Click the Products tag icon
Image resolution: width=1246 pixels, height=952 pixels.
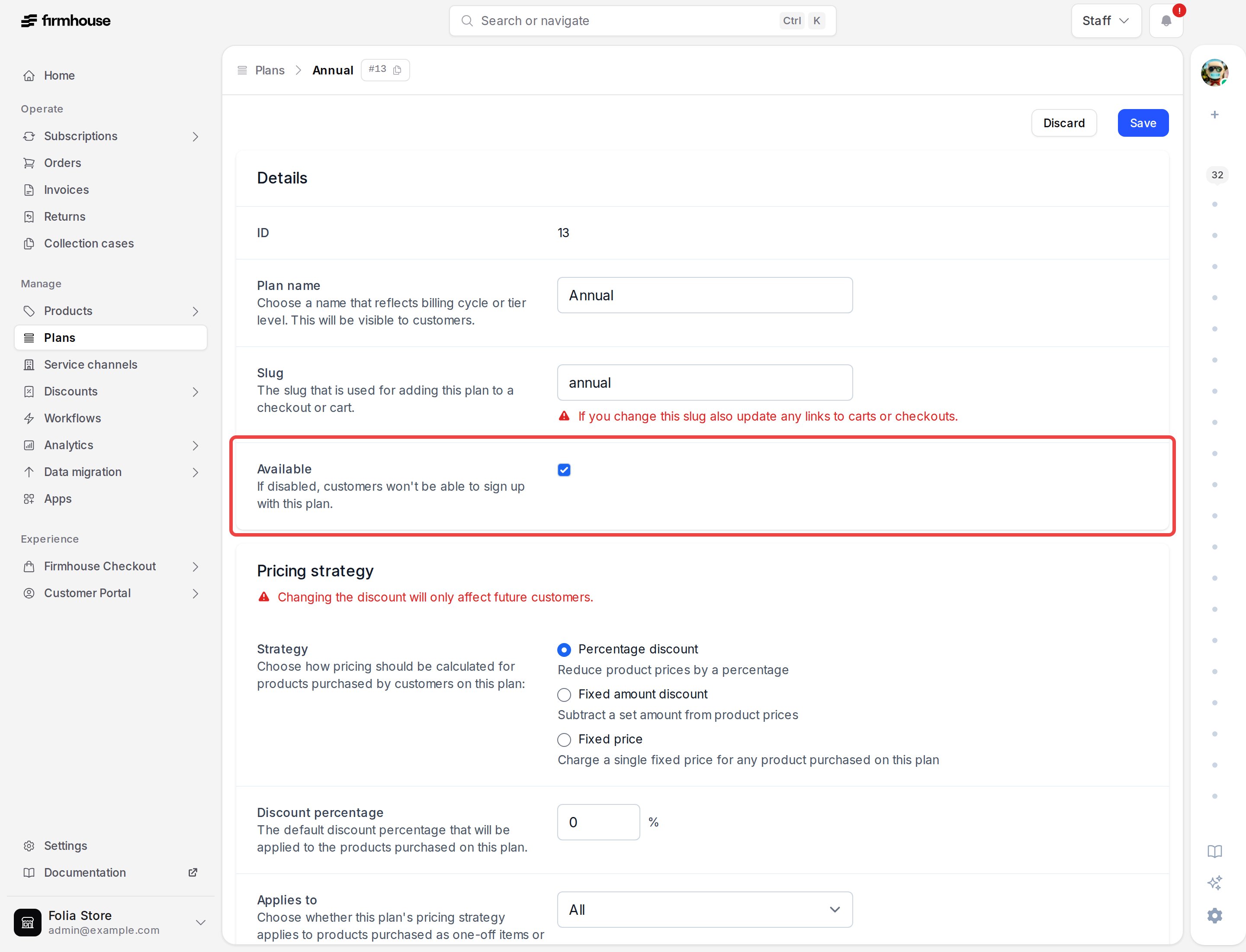click(29, 311)
